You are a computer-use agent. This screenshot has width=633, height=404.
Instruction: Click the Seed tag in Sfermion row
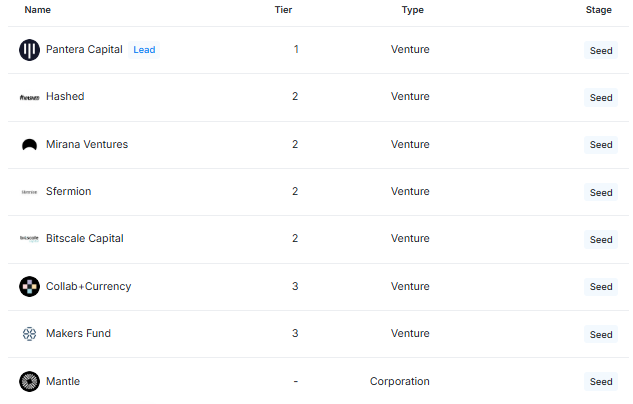(601, 193)
